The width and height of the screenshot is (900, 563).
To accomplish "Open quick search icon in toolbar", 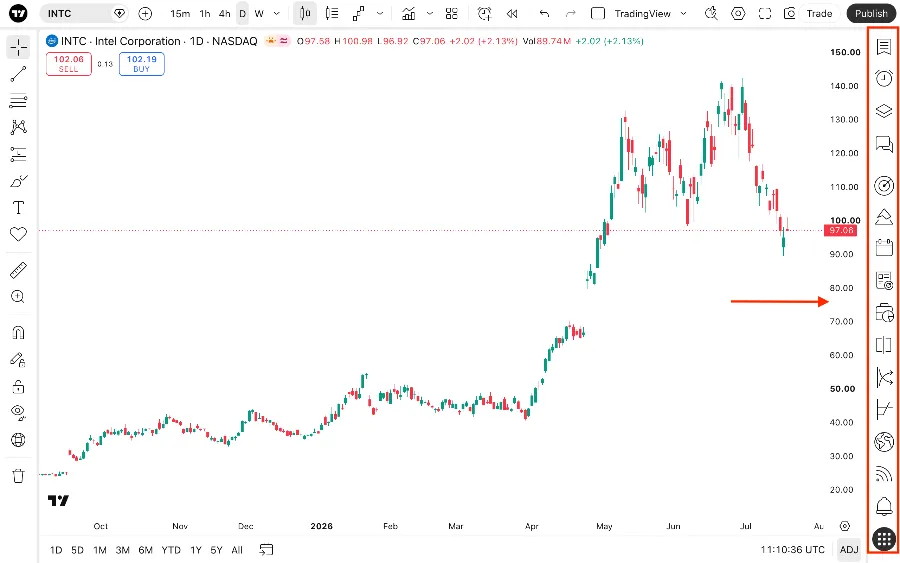I will (711, 13).
